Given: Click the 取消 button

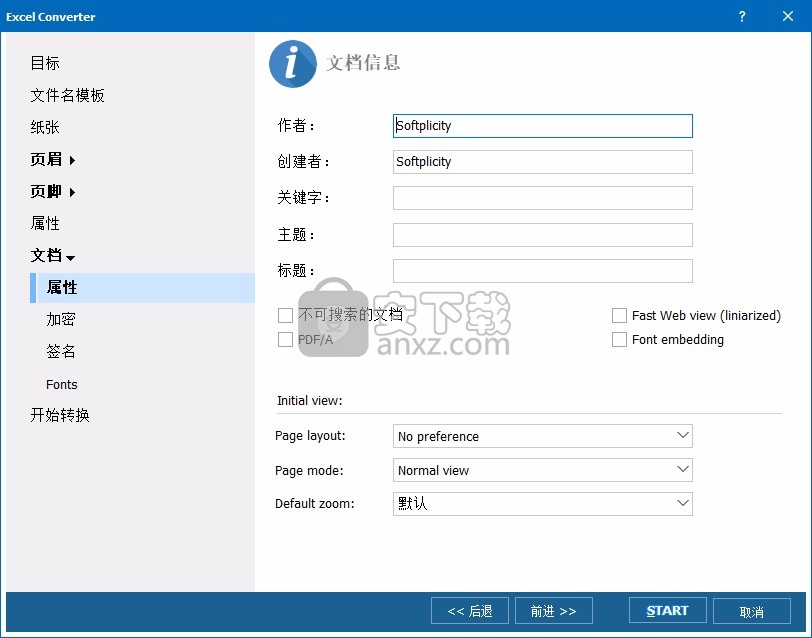Looking at the screenshot, I should click(751, 612).
